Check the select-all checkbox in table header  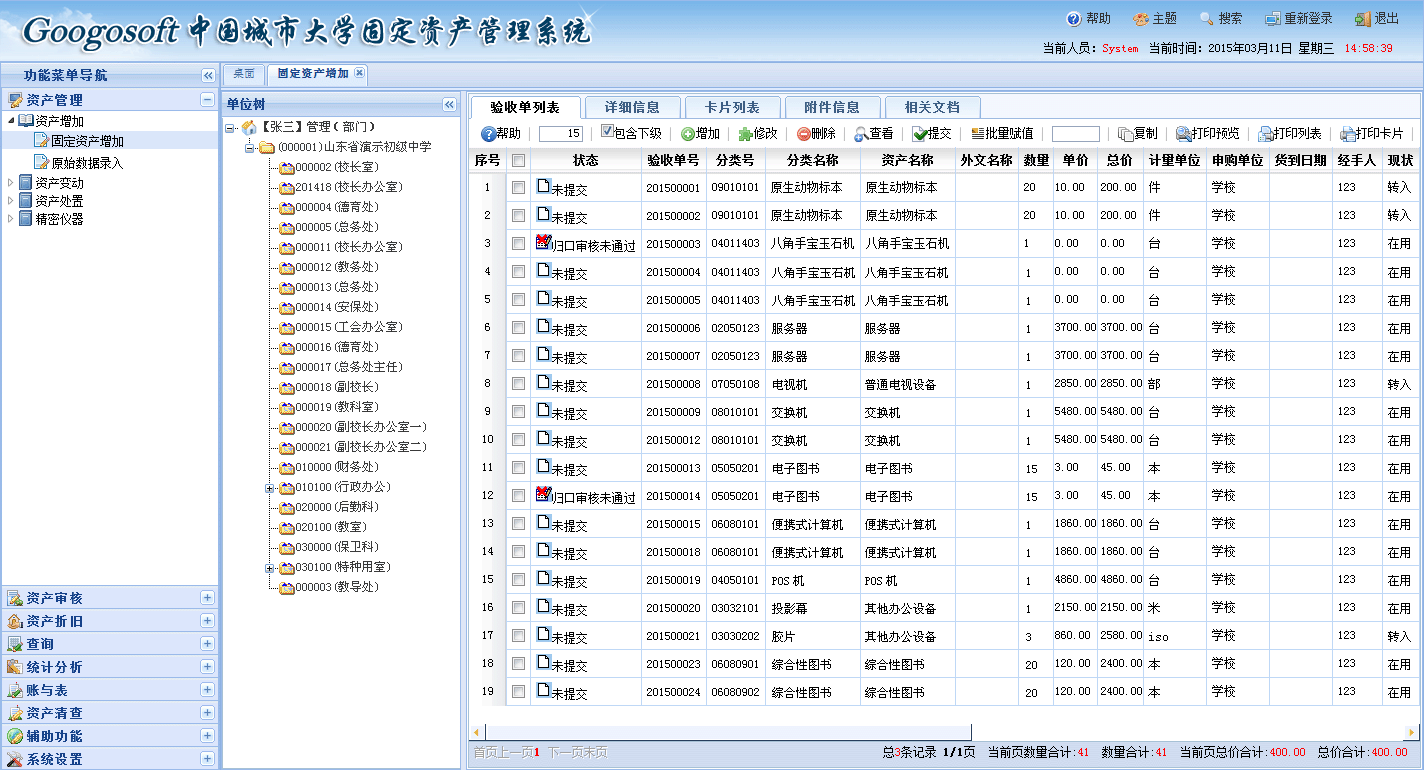[518, 160]
